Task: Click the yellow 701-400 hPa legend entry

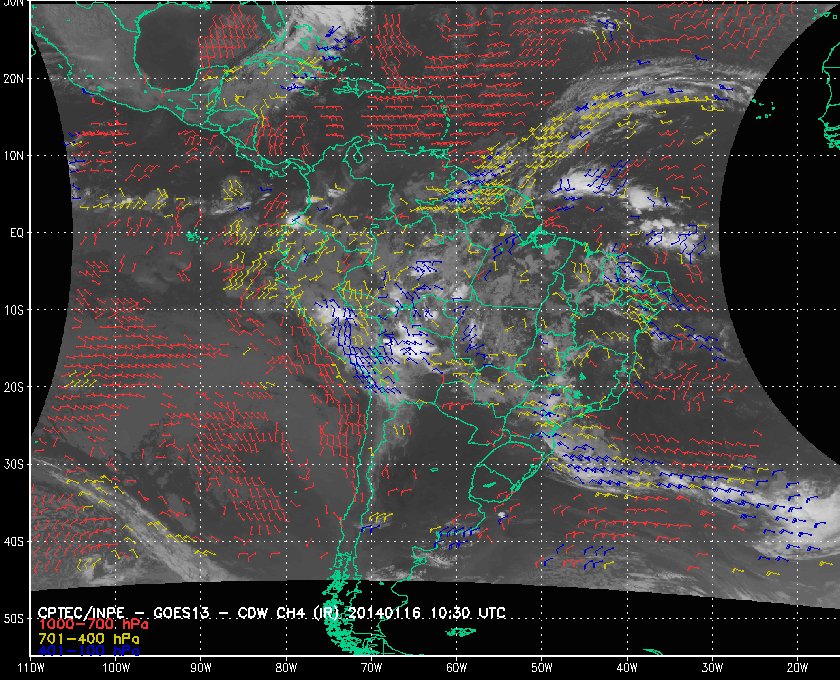Action: (x=88, y=639)
